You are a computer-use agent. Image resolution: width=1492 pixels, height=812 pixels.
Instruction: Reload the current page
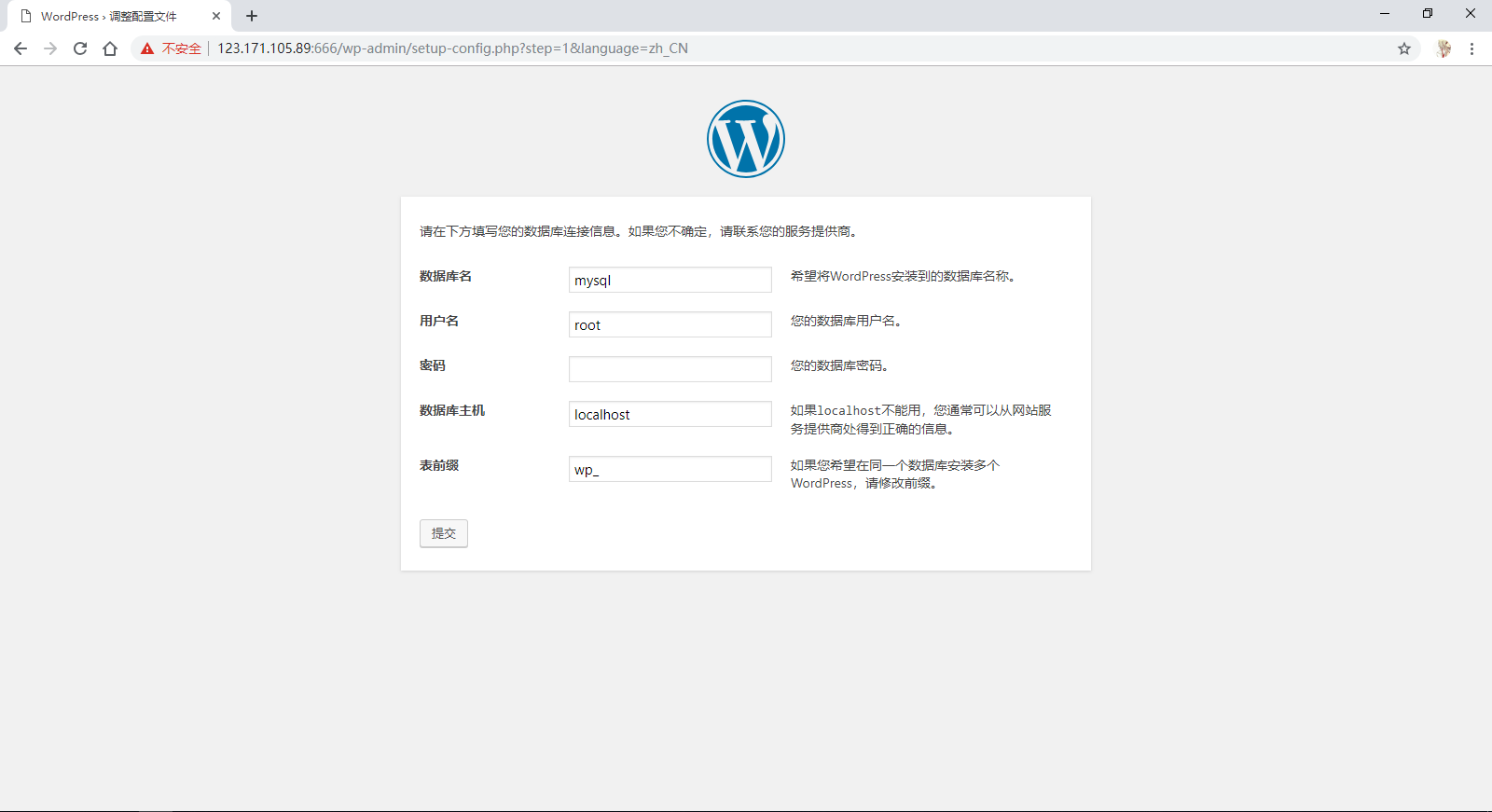80,48
